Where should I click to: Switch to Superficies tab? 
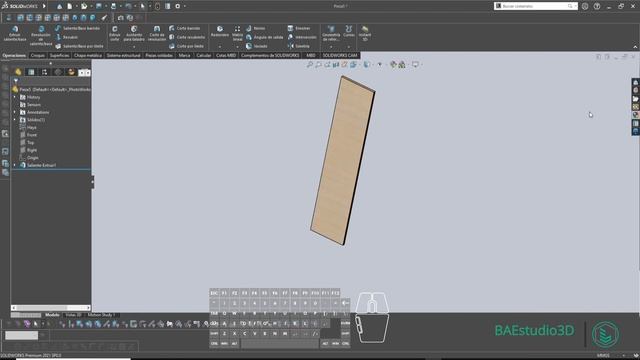pyautogui.click(x=60, y=55)
